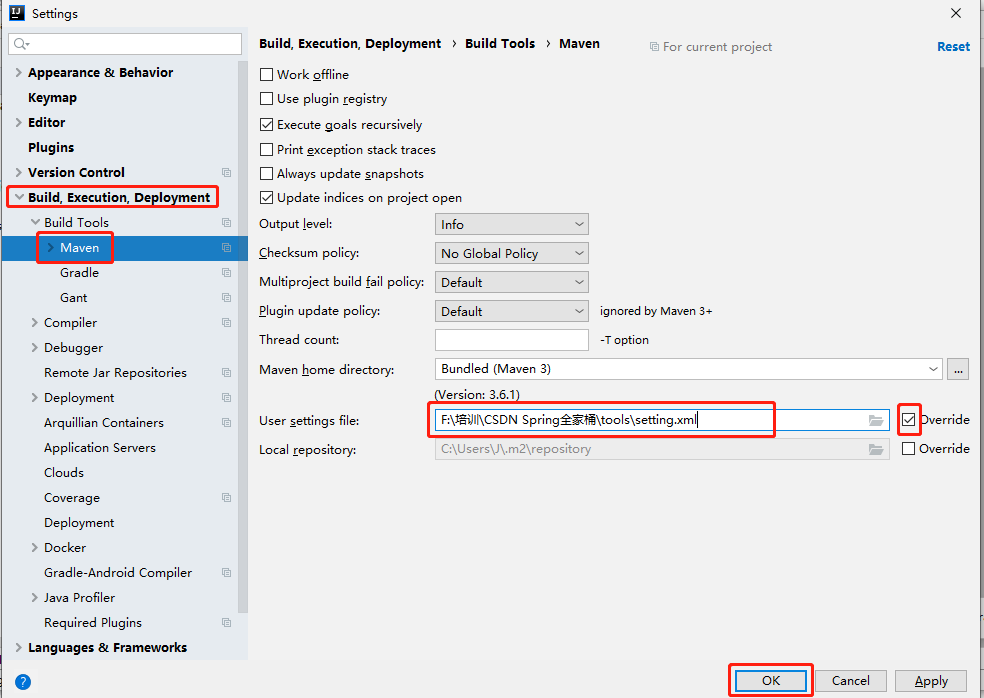Click the IntelliJ IDEA icon in title bar
The height and width of the screenshot is (698, 984).
14,13
